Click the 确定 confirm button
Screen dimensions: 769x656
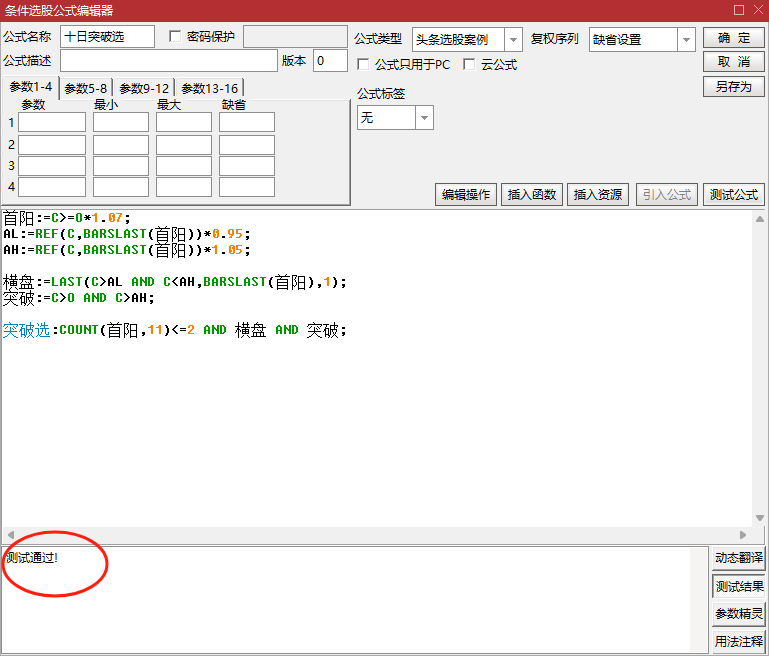click(734, 38)
